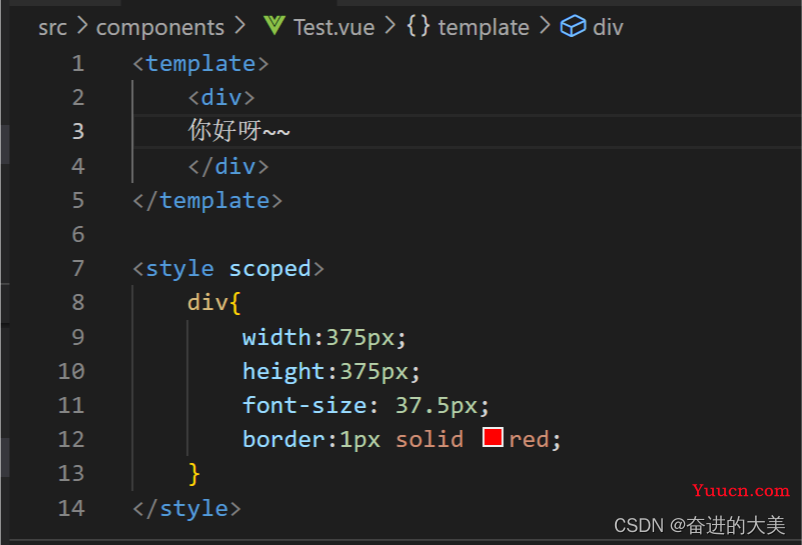The image size is (802, 545).
Task: Click the blue cube div symbol icon
Action: click(573, 26)
